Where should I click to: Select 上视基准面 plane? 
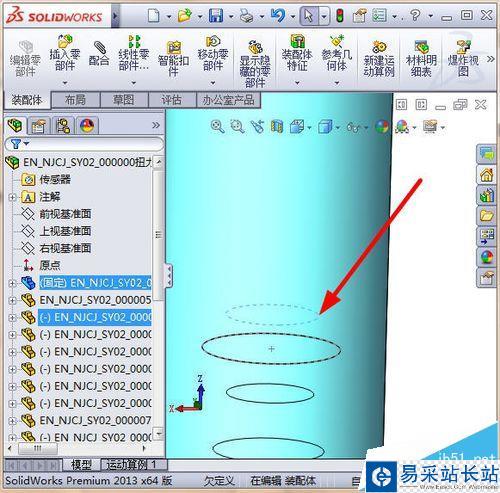click(x=65, y=231)
